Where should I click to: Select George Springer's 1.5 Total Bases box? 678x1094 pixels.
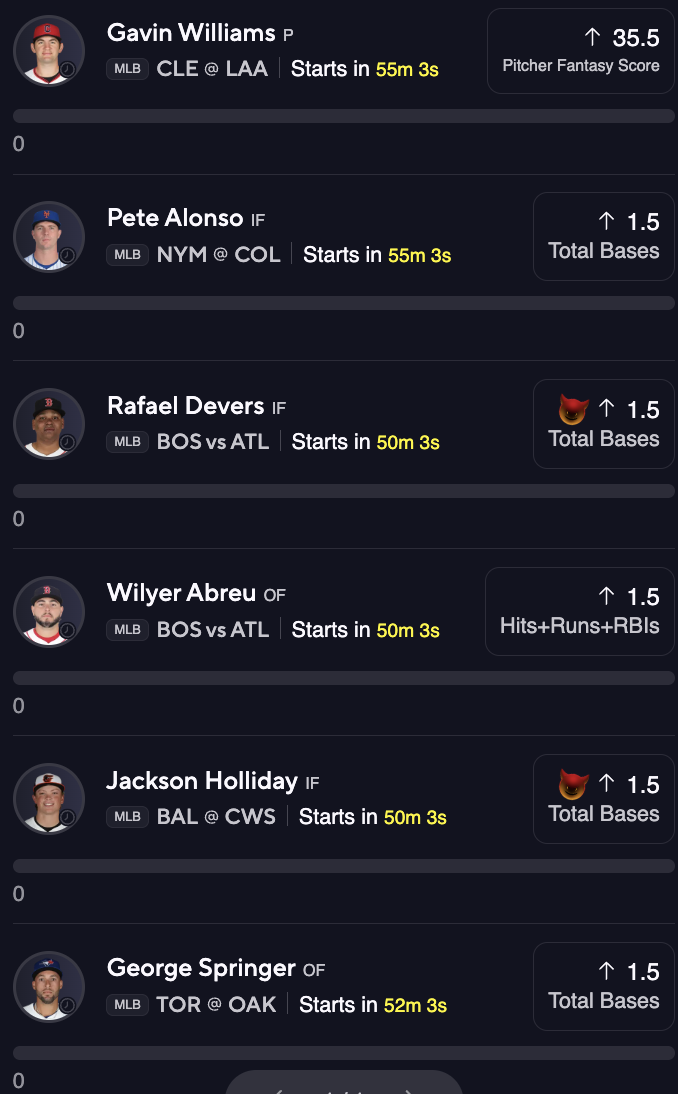pyautogui.click(x=603, y=986)
